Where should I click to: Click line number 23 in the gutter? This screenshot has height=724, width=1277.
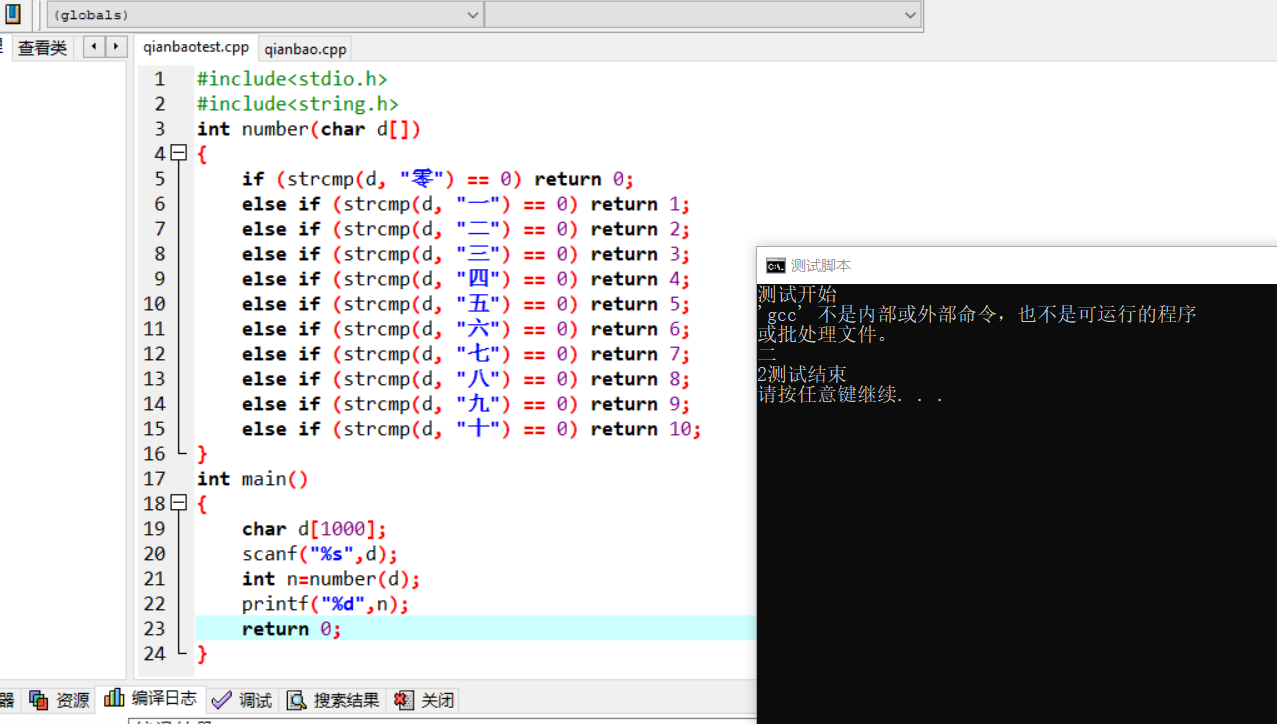(154, 629)
